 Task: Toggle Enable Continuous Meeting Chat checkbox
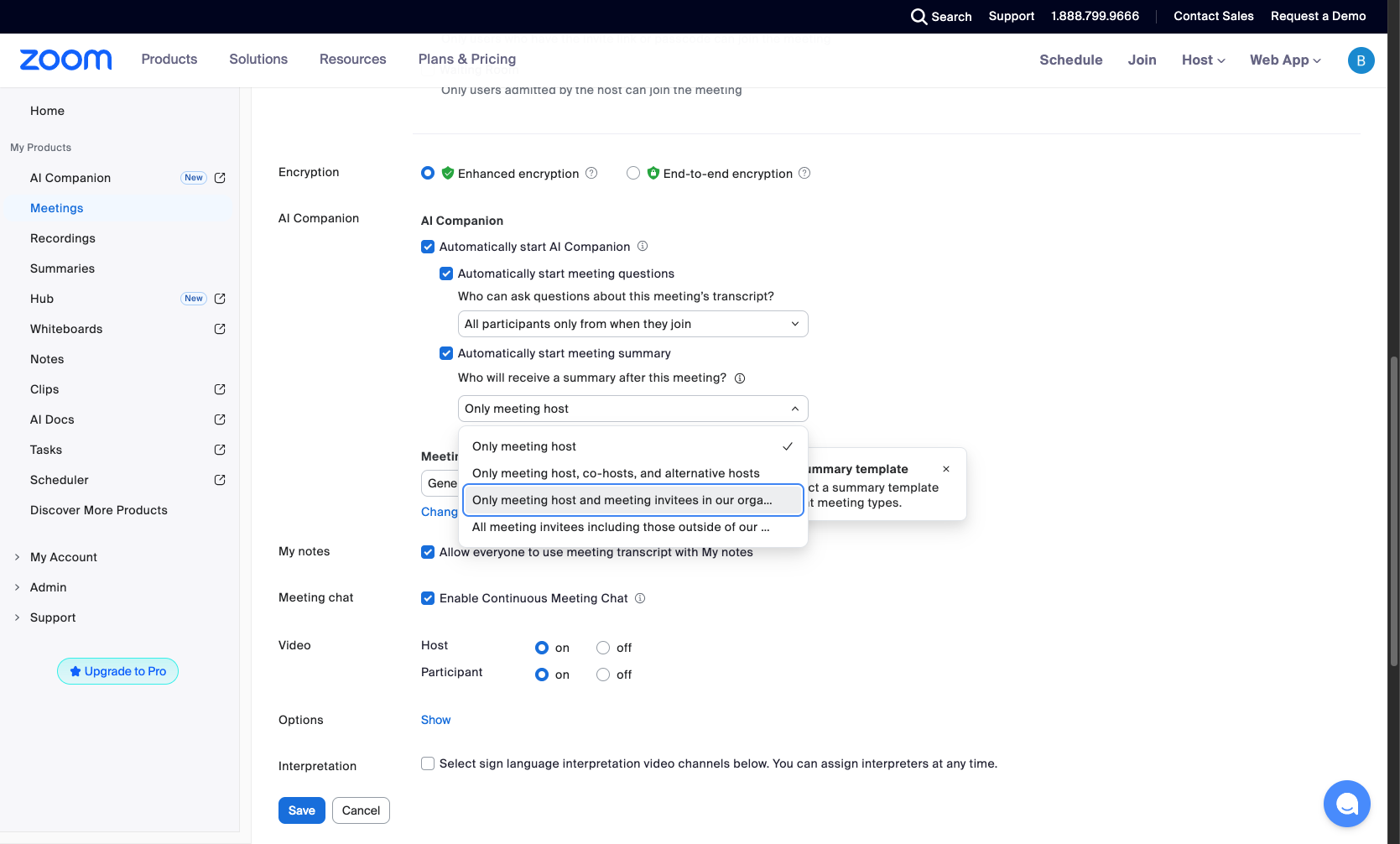pyautogui.click(x=428, y=598)
